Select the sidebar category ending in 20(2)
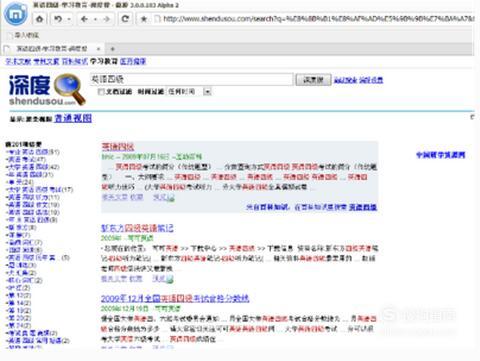Viewport: 480px width, 361px height. click(x=19, y=318)
